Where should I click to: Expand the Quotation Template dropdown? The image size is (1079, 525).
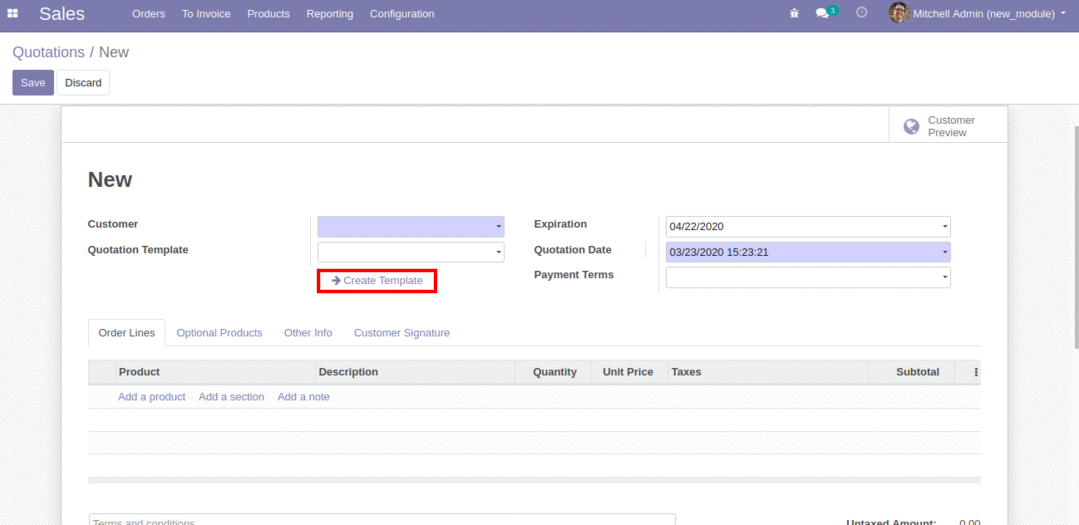(410, 253)
